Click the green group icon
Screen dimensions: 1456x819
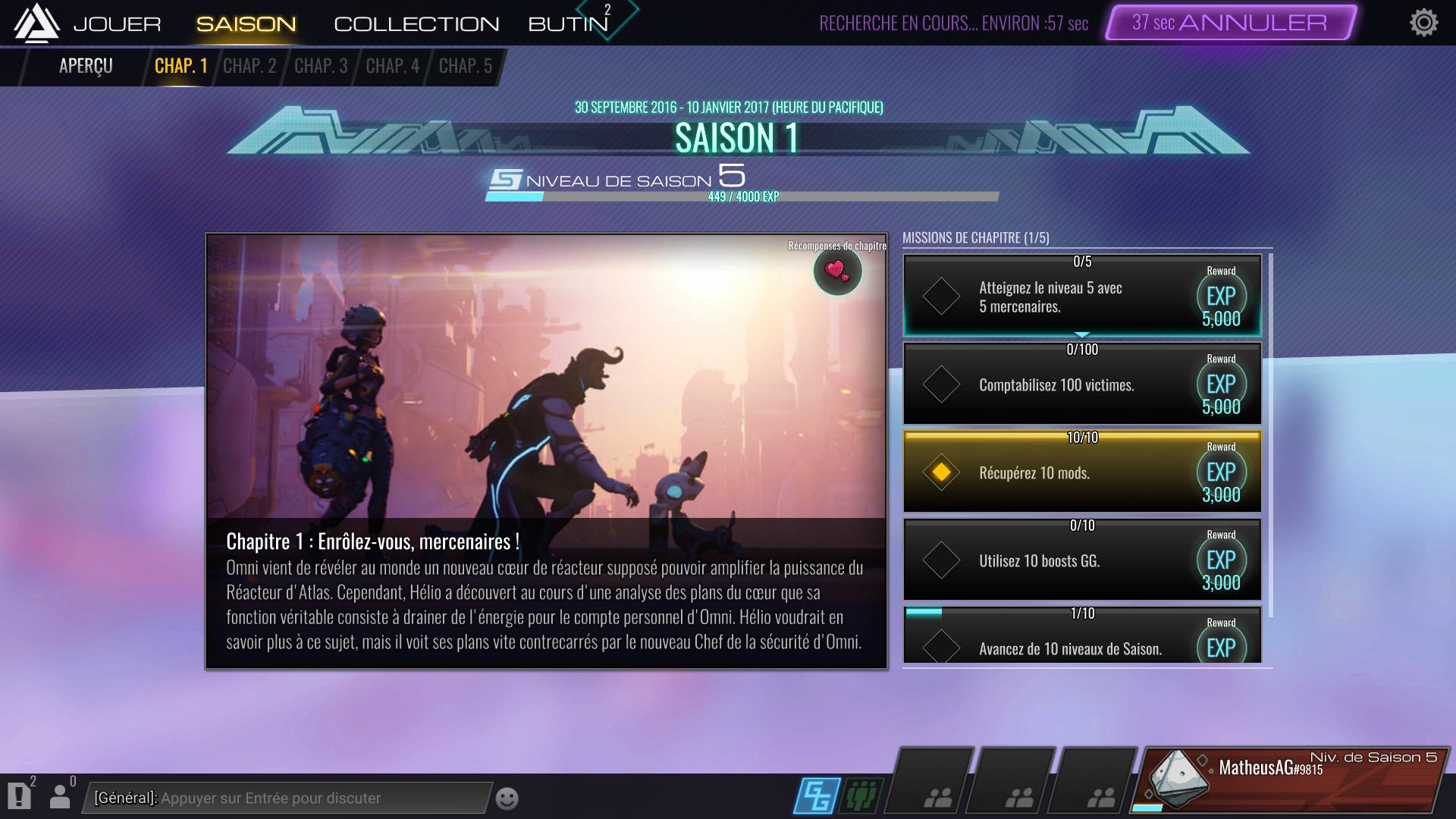click(861, 796)
